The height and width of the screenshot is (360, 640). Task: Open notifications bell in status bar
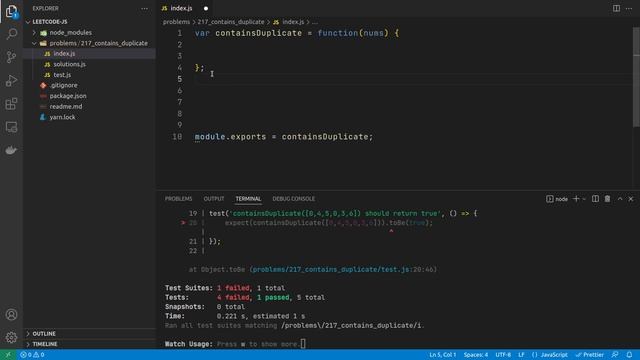[x=629, y=355]
